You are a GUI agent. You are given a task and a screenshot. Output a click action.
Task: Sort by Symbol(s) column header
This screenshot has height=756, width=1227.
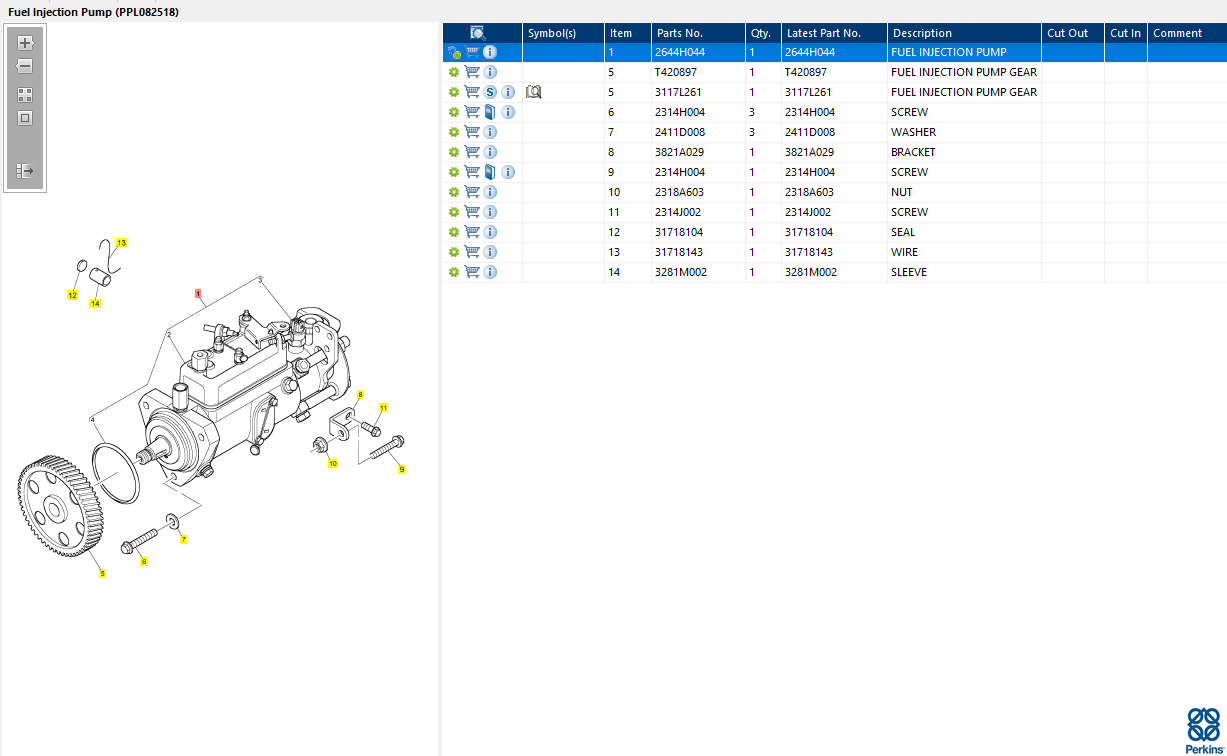pos(564,33)
